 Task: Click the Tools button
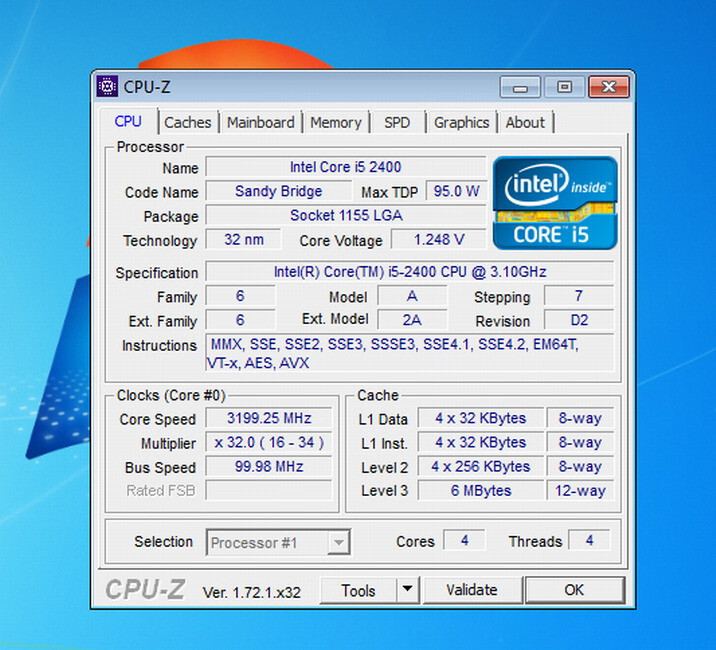click(x=358, y=590)
